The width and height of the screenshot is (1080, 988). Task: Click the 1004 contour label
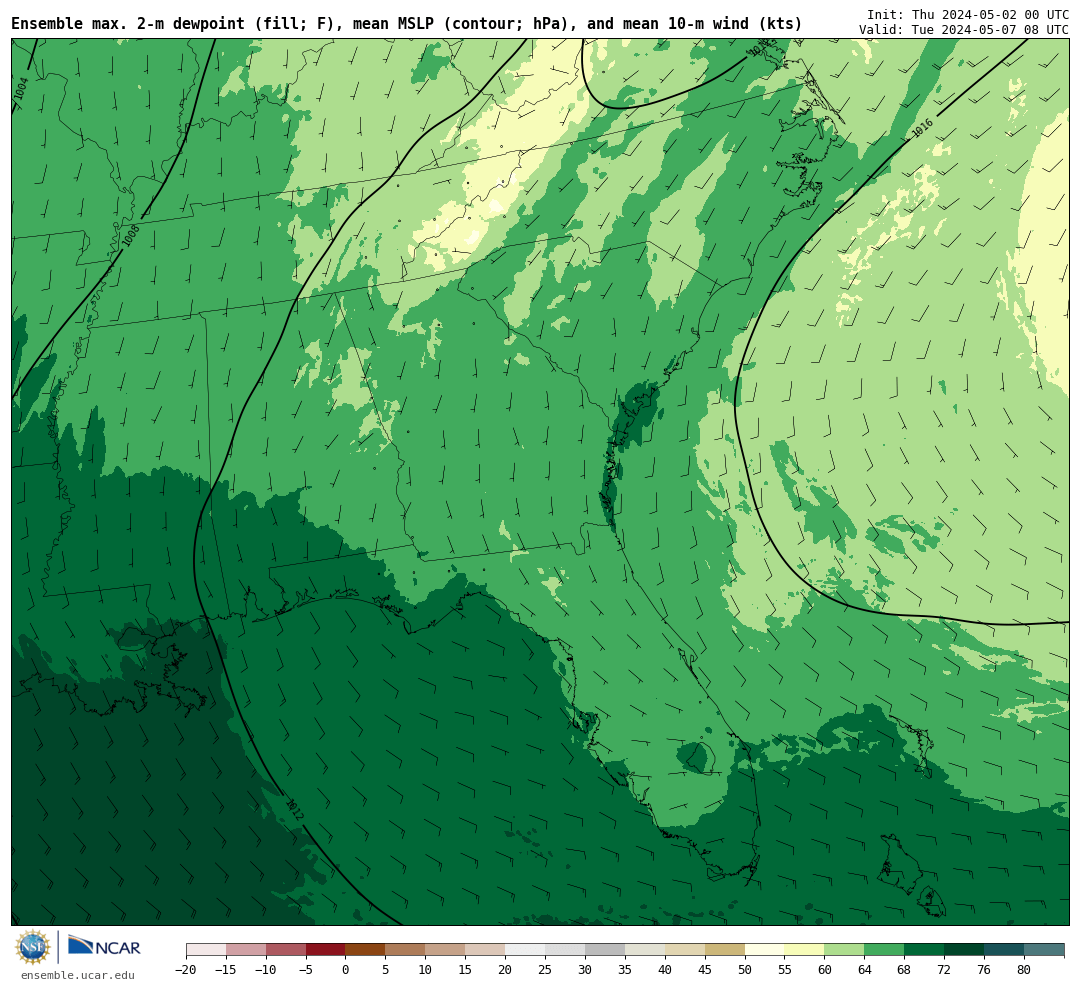point(22,88)
